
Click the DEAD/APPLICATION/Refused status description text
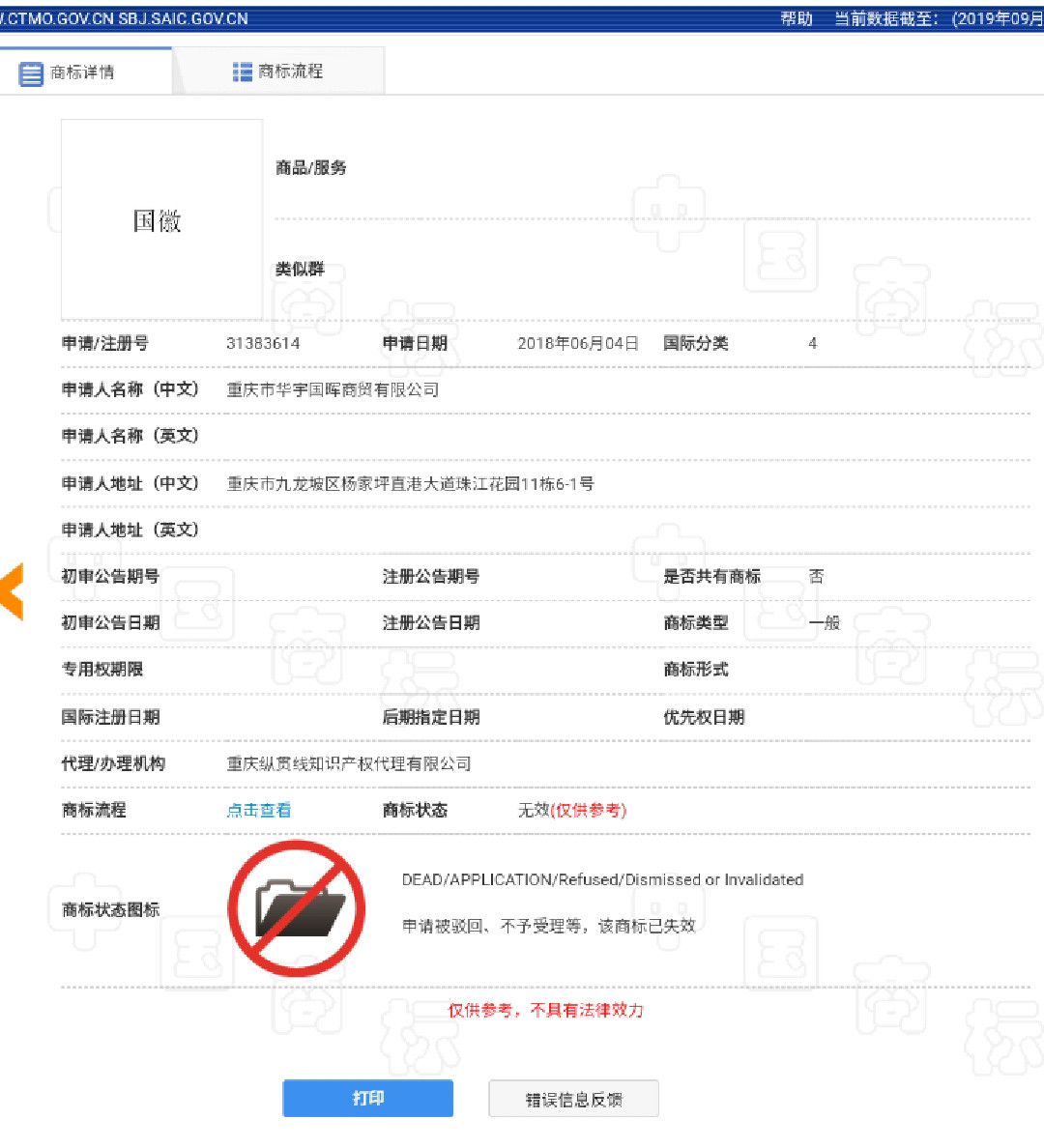[x=601, y=879]
